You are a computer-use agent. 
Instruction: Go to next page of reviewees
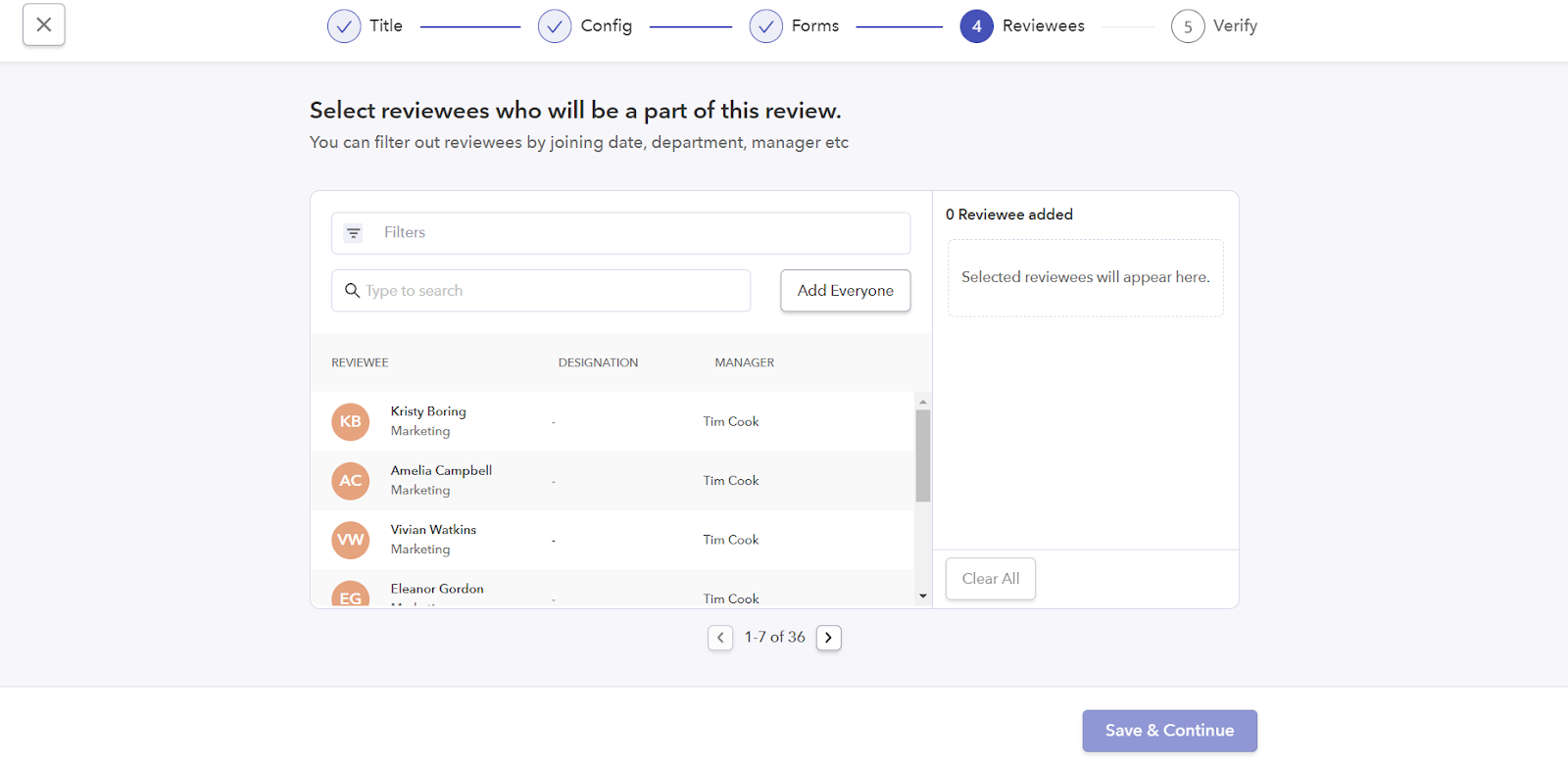click(x=829, y=638)
